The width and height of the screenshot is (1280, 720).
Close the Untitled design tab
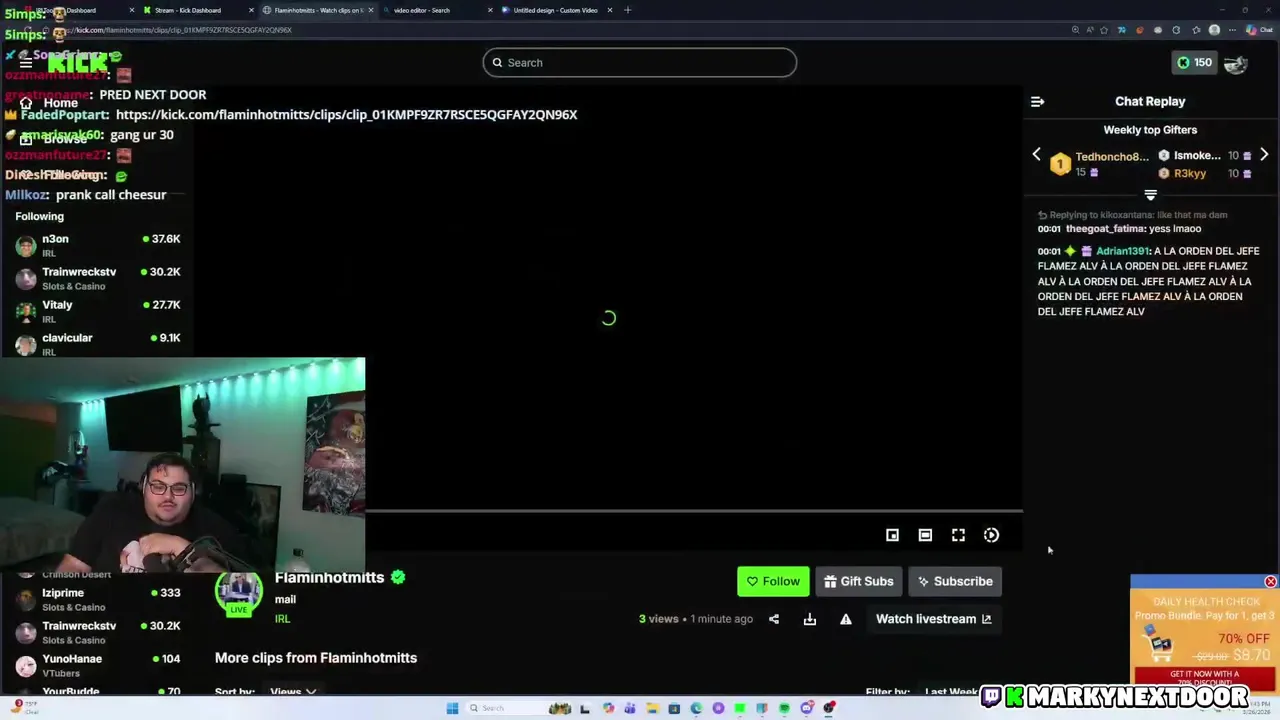tap(610, 10)
